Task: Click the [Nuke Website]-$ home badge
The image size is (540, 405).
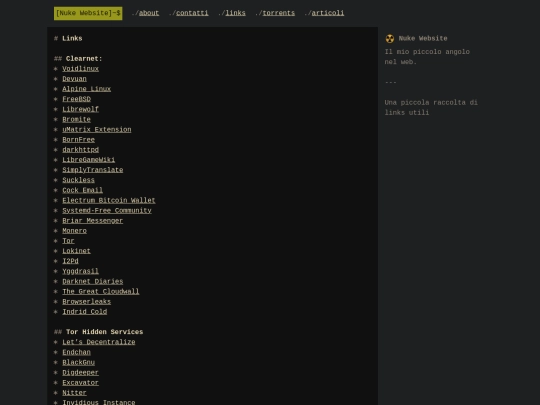Action: (x=88, y=13)
